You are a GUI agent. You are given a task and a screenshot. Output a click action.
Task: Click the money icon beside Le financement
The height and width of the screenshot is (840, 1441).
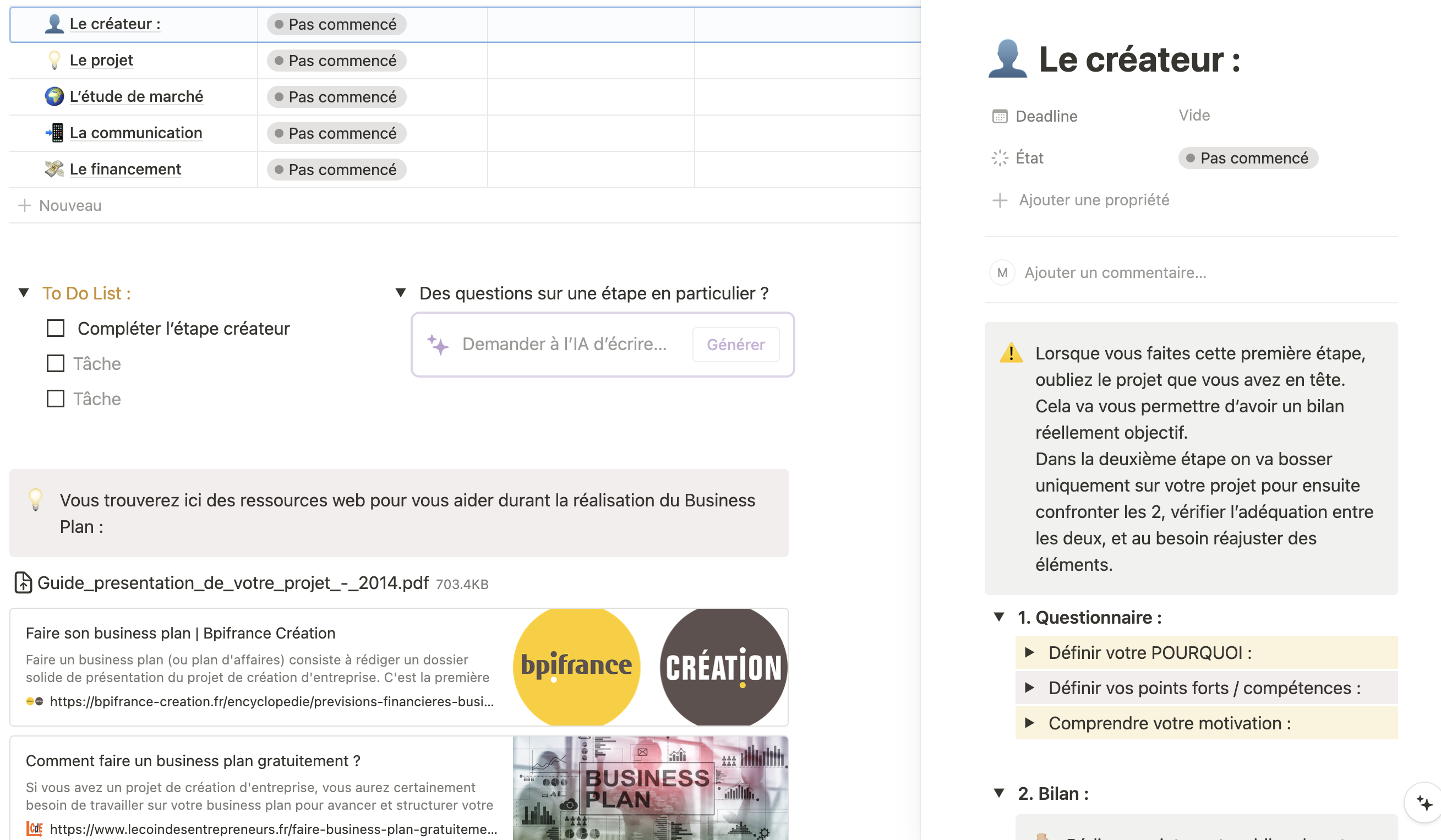pyautogui.click(x=54, y=168)
